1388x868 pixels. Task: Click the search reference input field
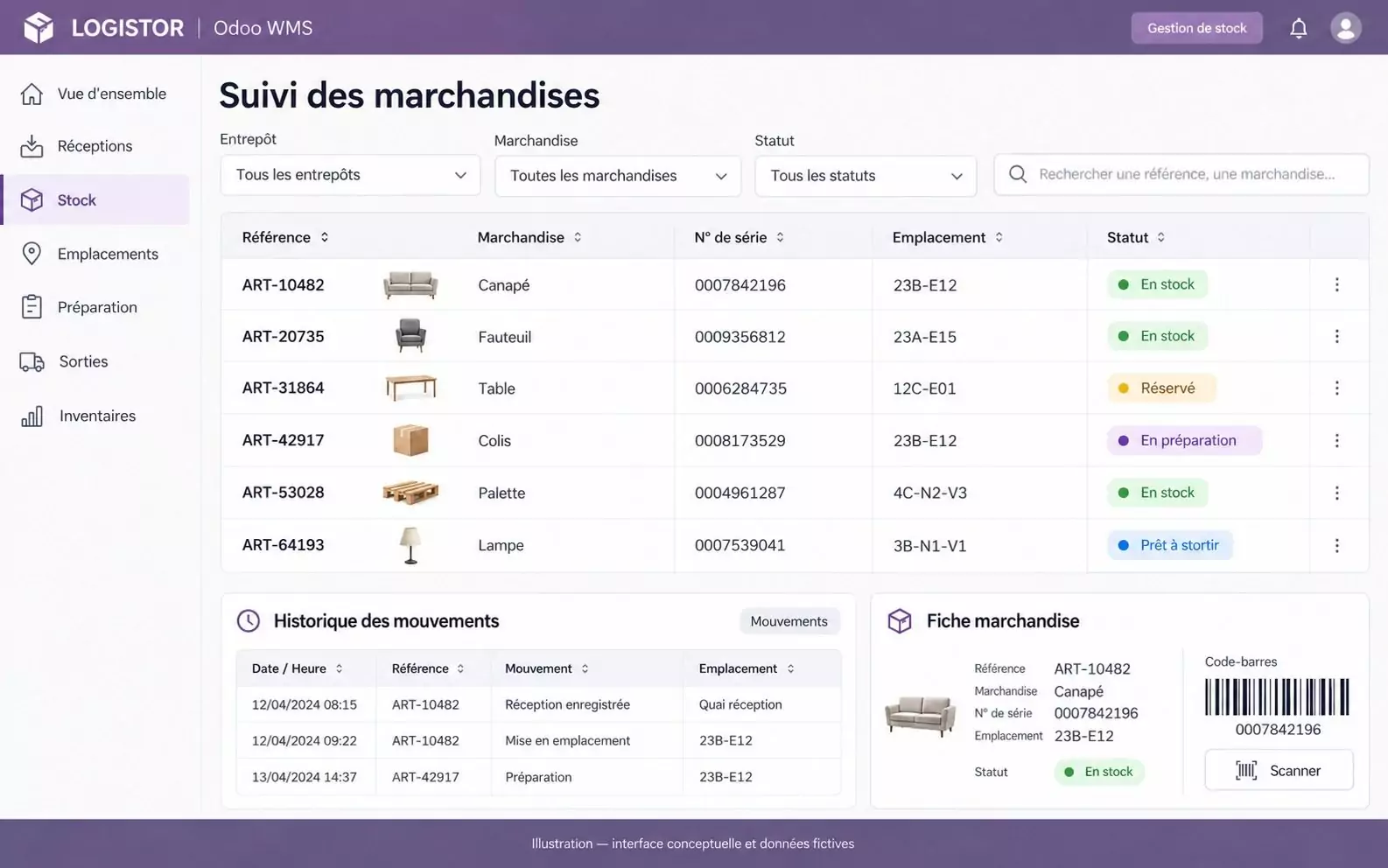tap(1181, 174)
